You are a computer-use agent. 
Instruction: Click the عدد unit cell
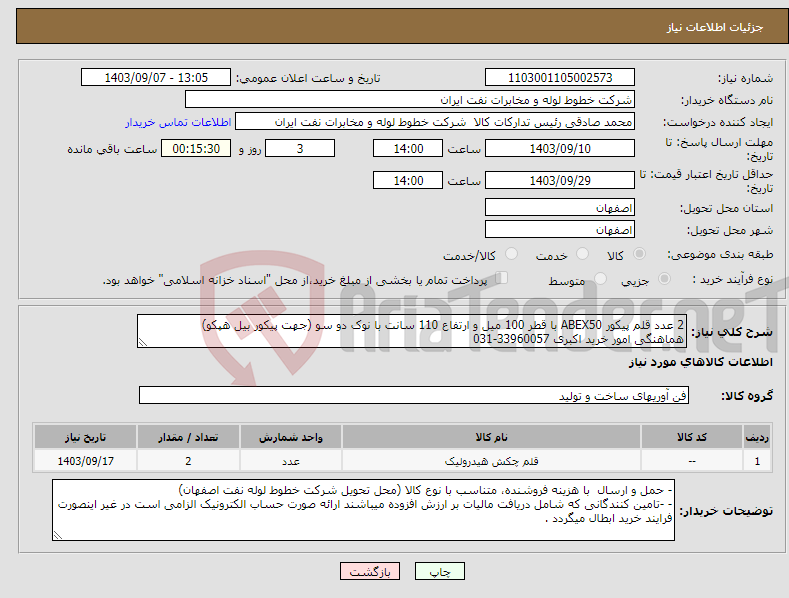(x=291, y=461)
